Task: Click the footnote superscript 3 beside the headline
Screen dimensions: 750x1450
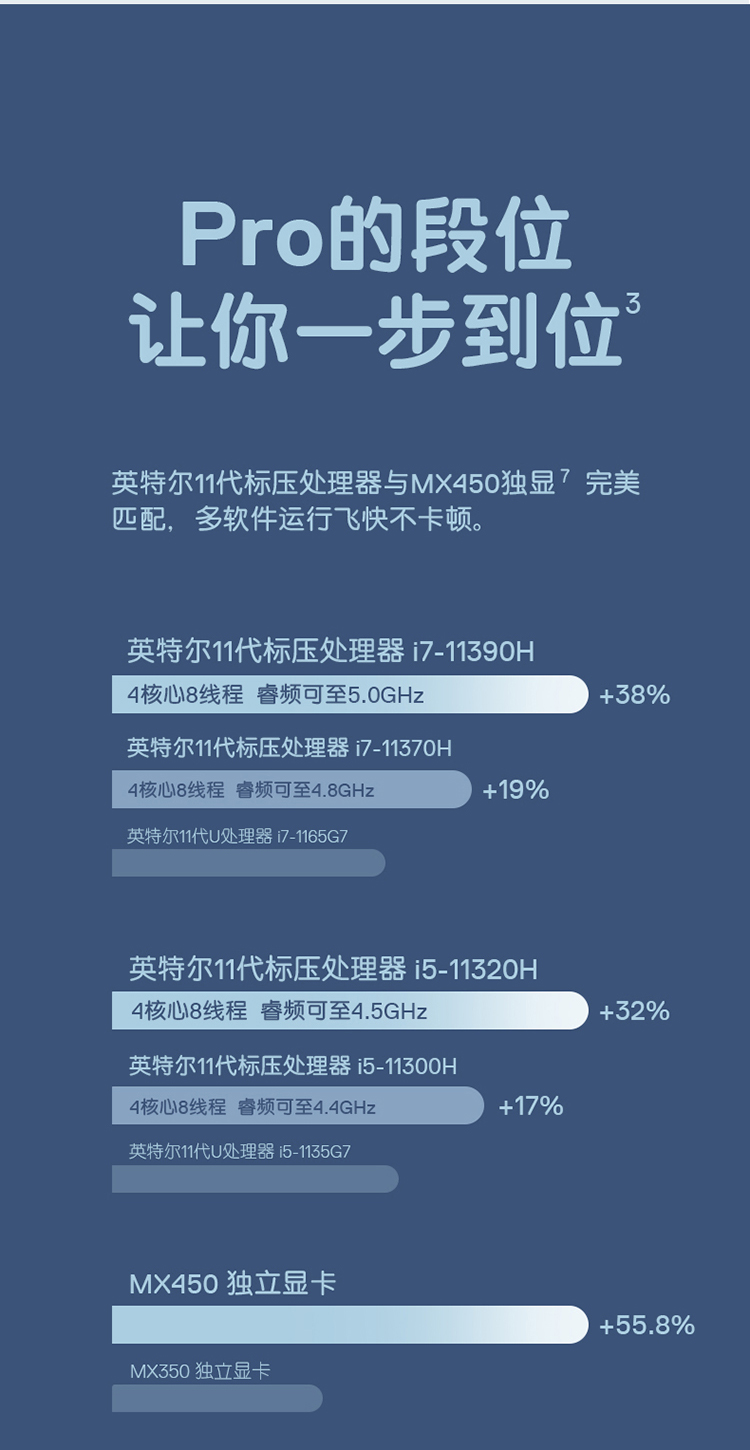Action: [x=632, y=304]
